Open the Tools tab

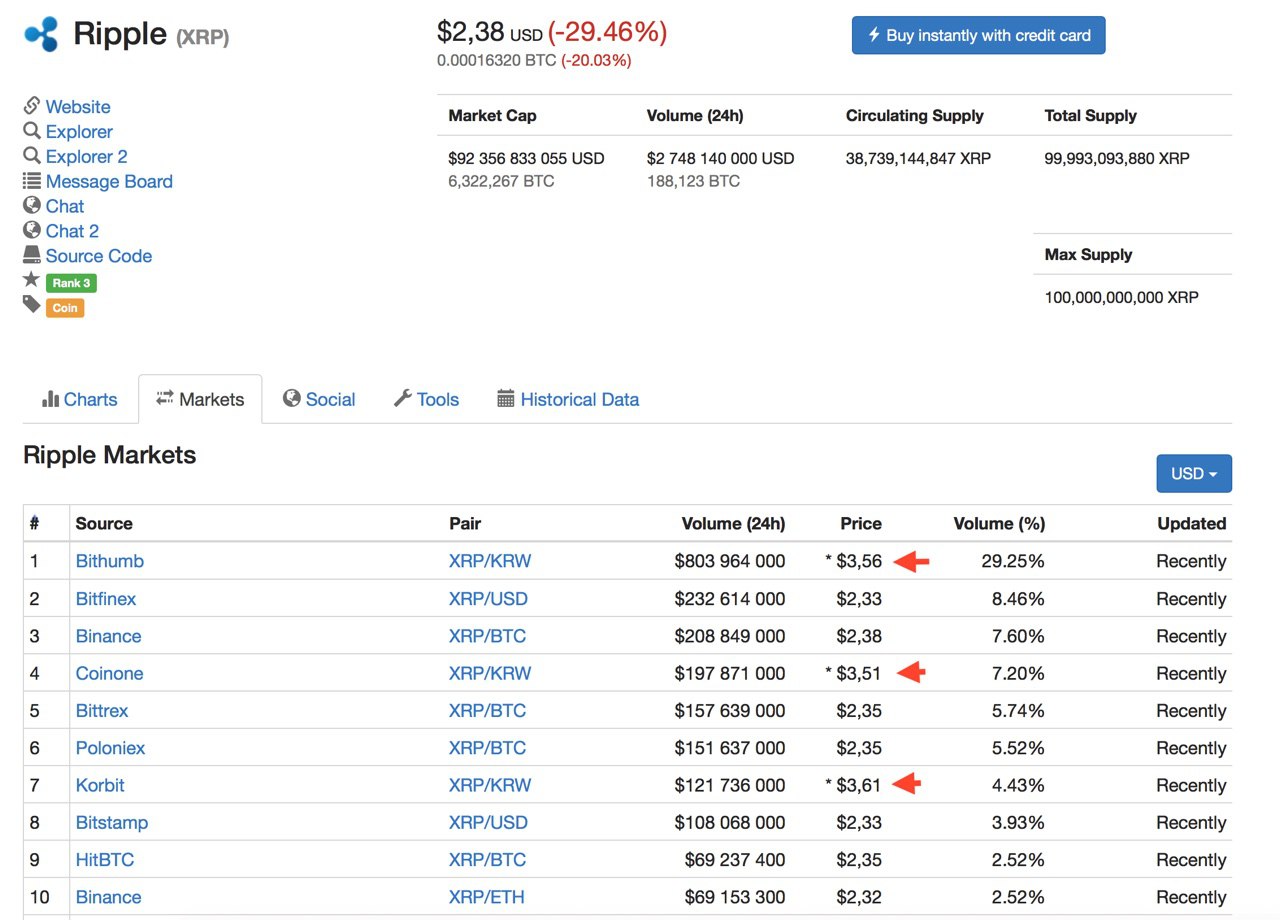tap(426, 399)
